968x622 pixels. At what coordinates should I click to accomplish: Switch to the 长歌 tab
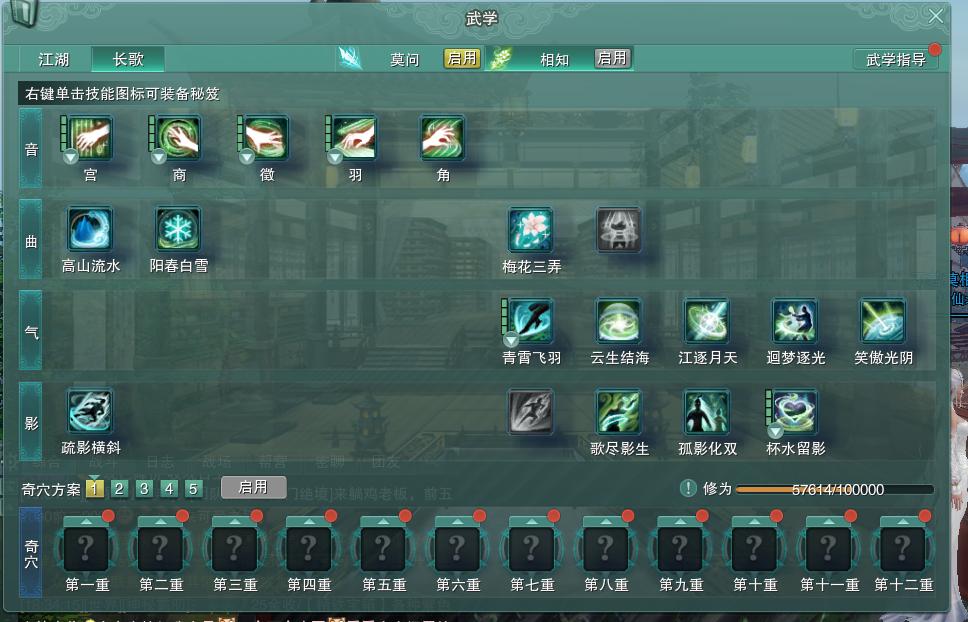pos(128,59)
